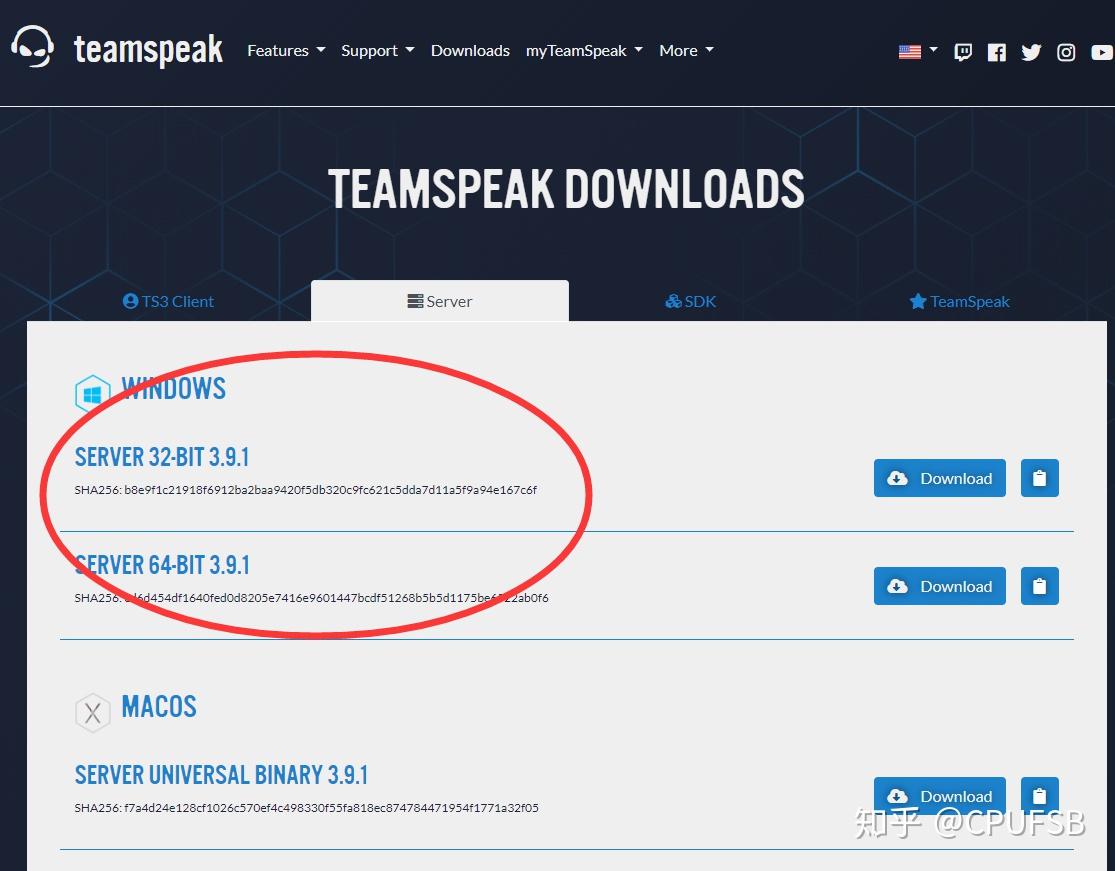Image resolution: width=1115 pixels, height=871 pixels.
Task: Open the SDK tab
Action: 690,301
